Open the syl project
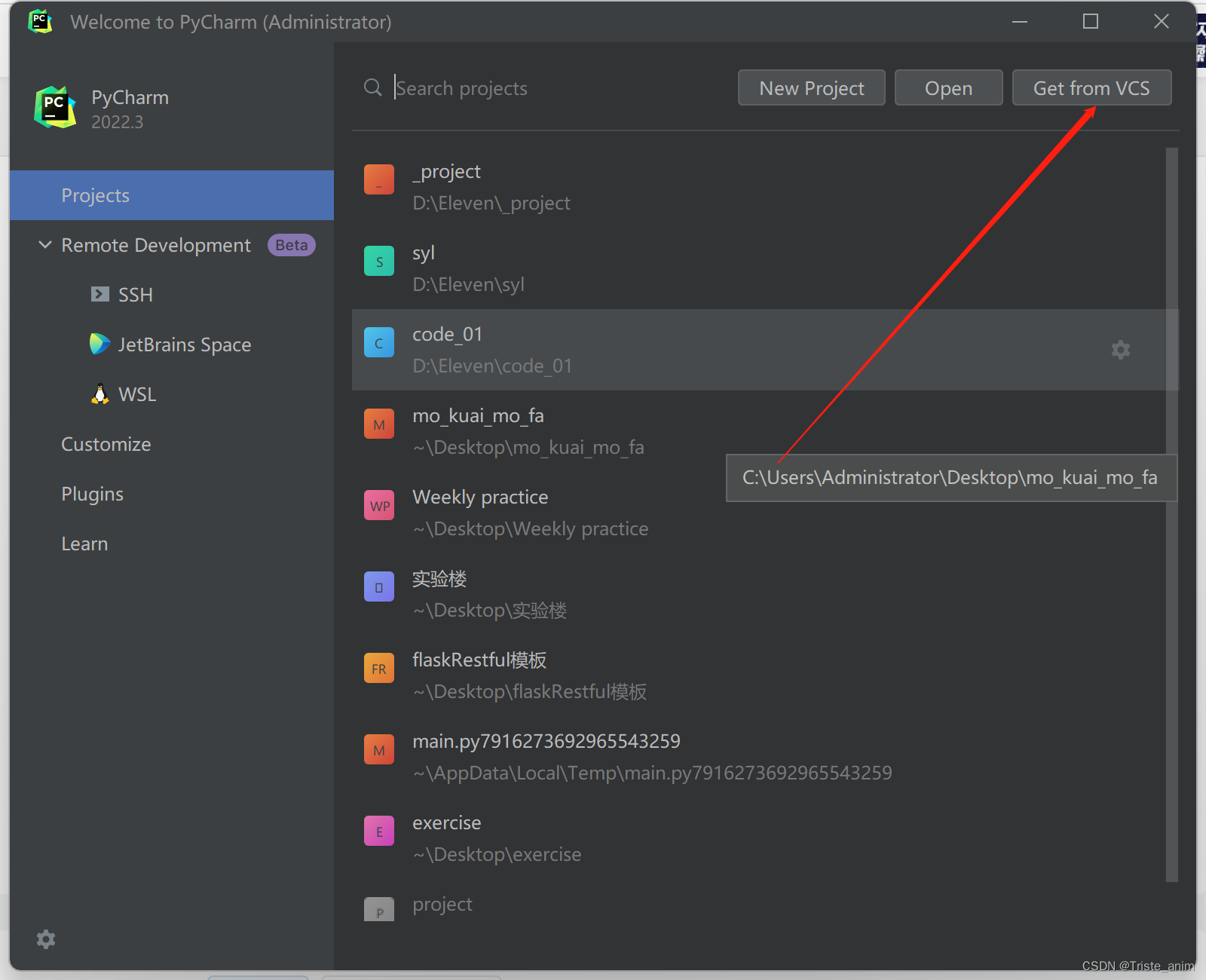The height and width of the screenshot is (980, 1206). 759,268
